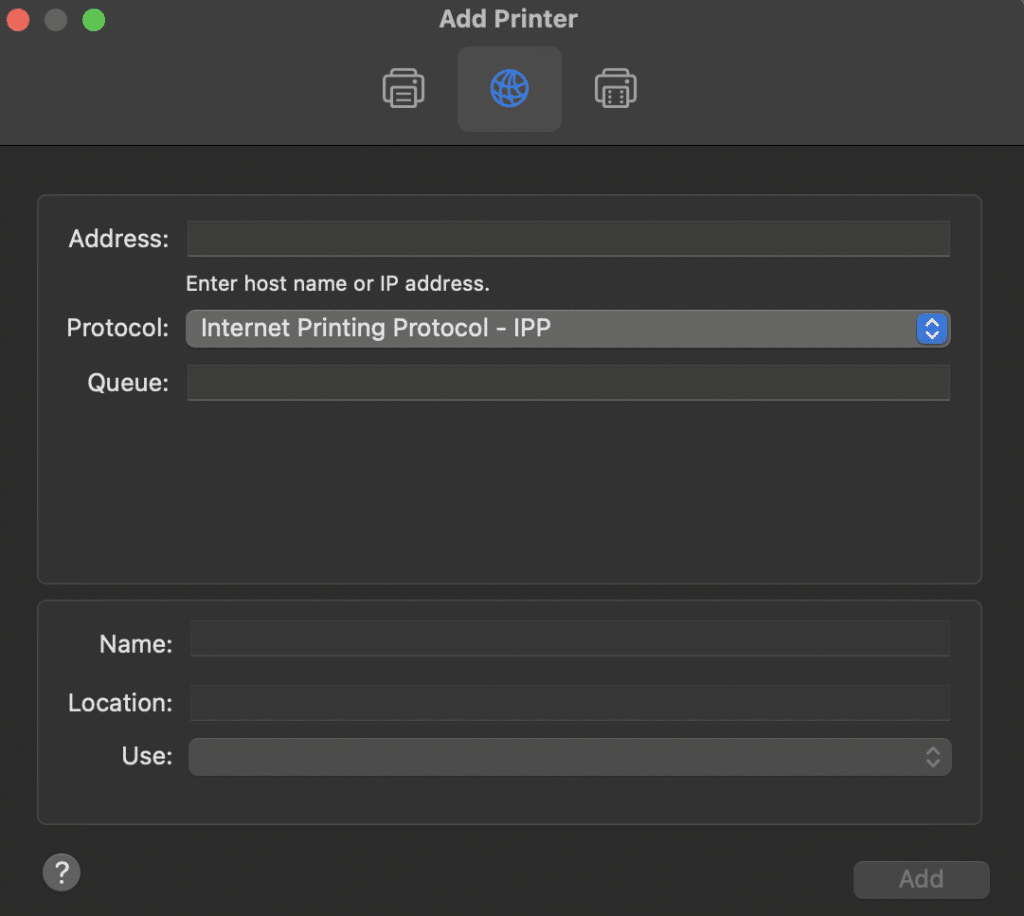Click the green zoom traffic light
This screenshot has height=916, width=1024.
click(x=93, y=19)
